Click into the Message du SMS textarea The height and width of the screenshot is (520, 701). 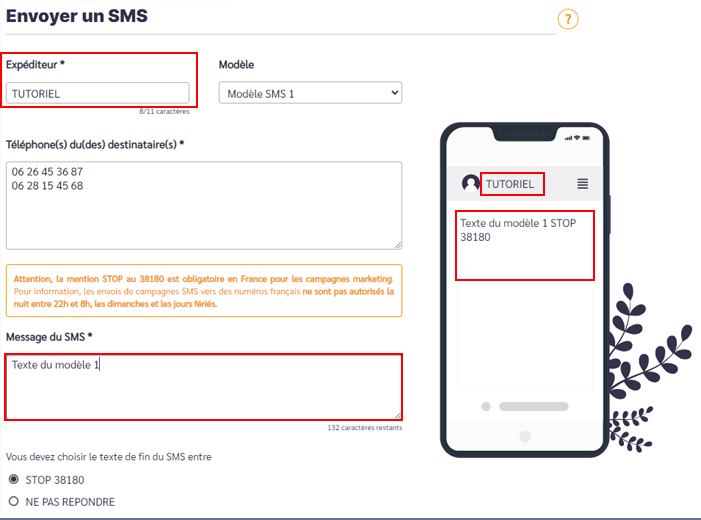click(x=203, y=386)
